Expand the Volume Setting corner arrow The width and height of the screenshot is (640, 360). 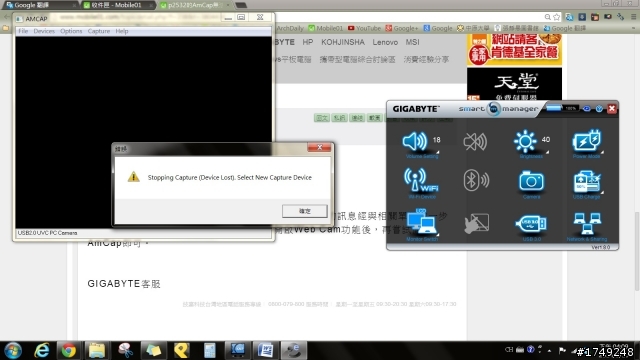437,152
